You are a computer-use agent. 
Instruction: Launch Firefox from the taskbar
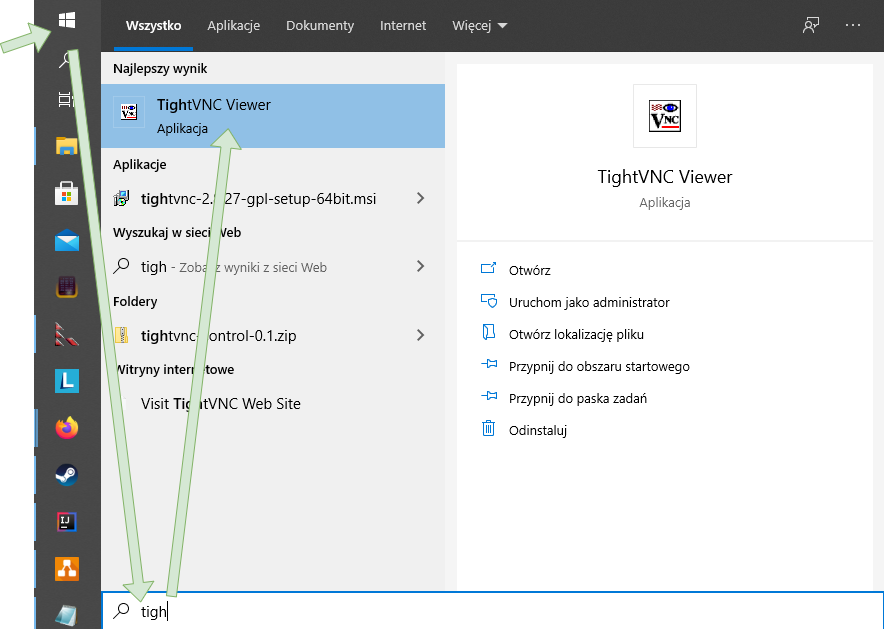67,428
